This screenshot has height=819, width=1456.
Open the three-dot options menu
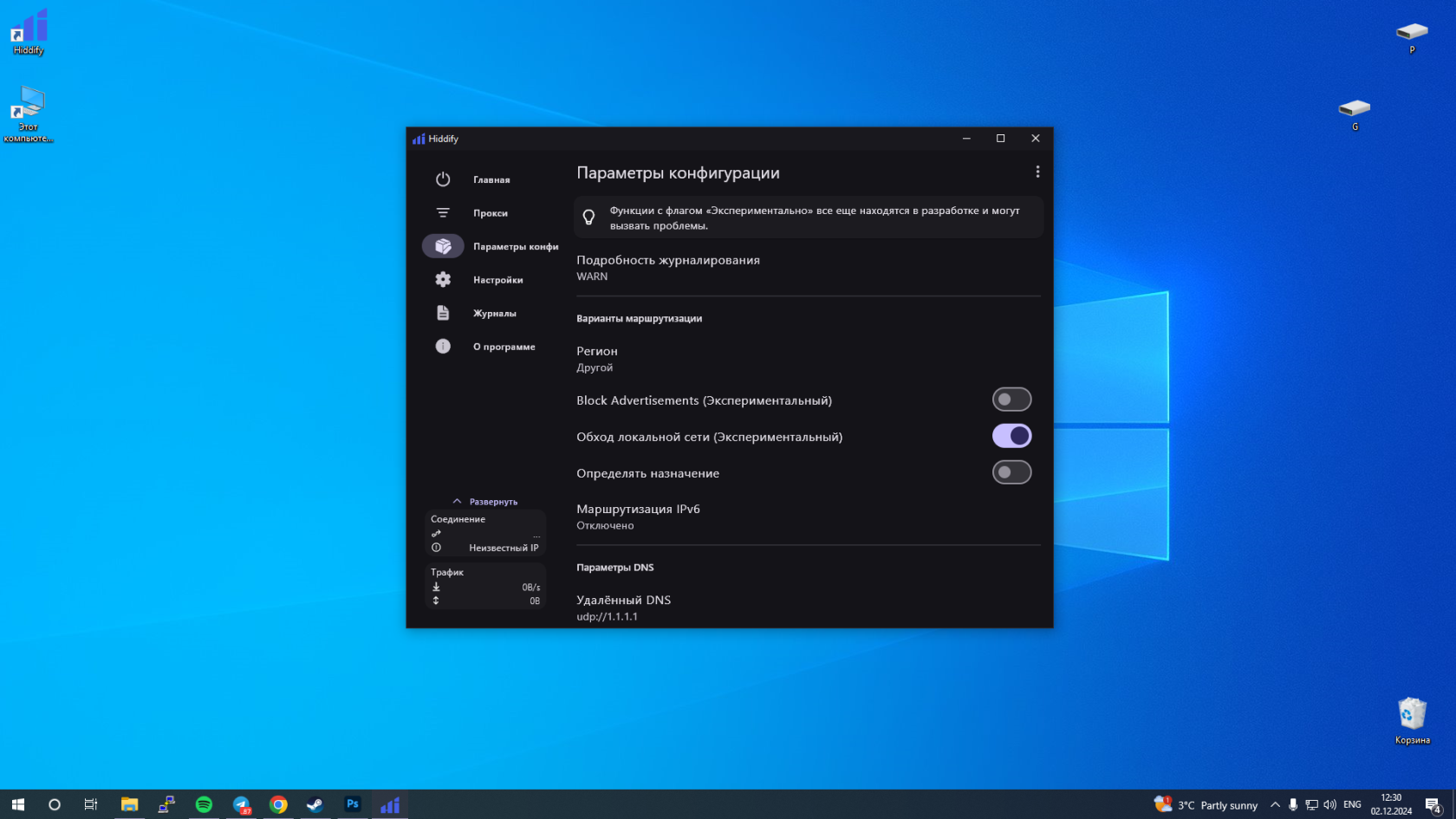tap(1037, 172)
